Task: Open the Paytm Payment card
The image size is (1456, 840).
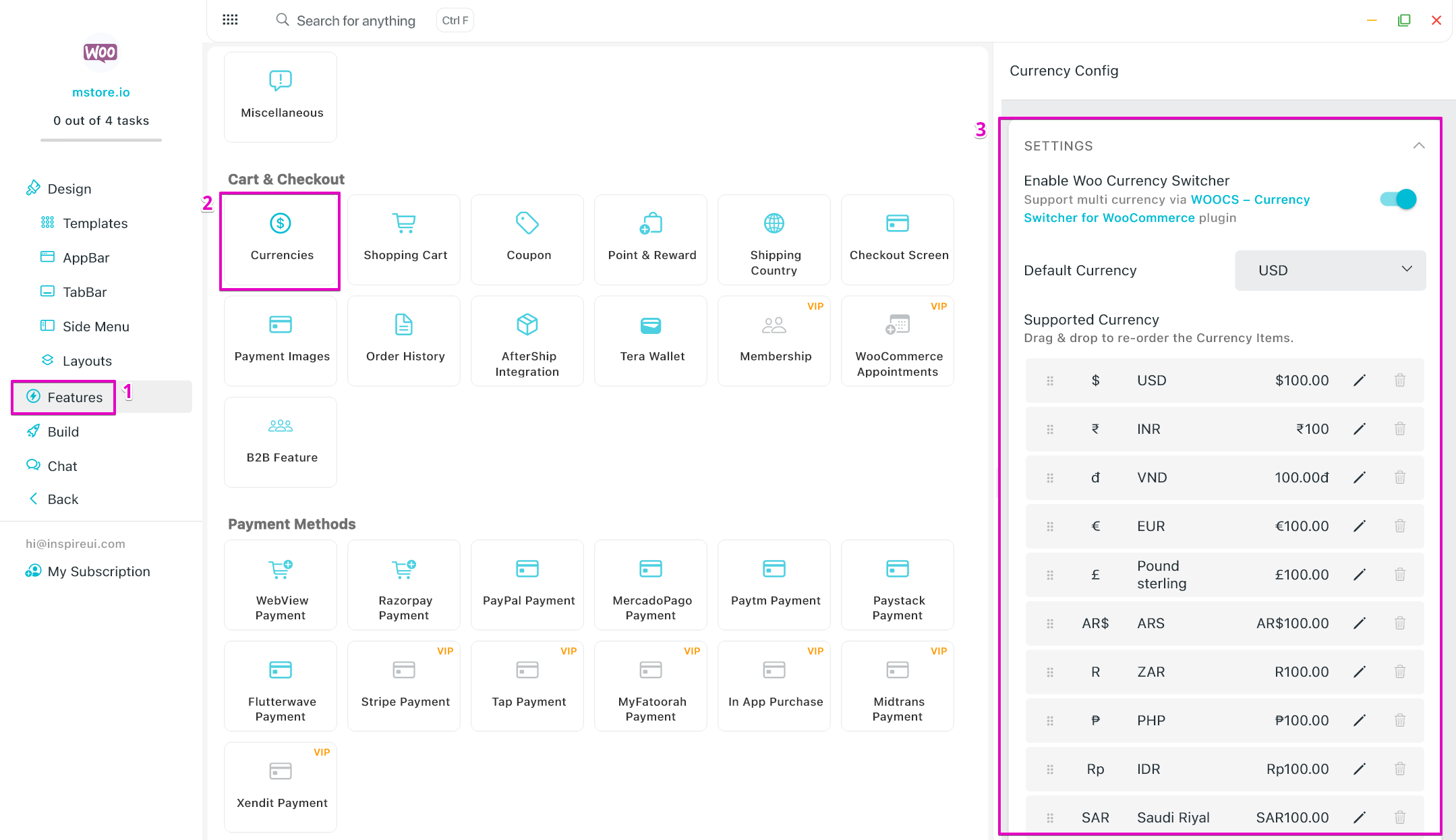Action: (x=774, y=585)
